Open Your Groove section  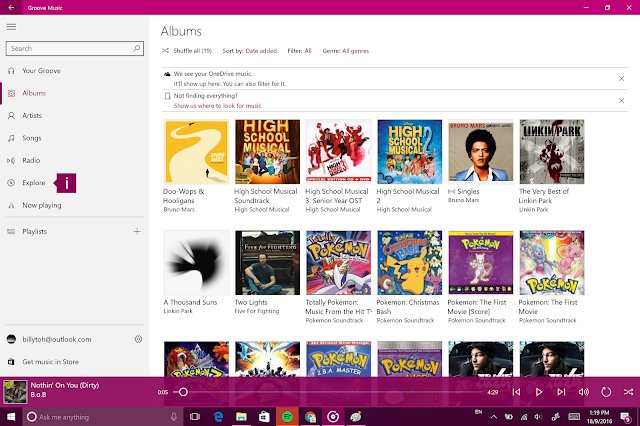tap(41, 71)
